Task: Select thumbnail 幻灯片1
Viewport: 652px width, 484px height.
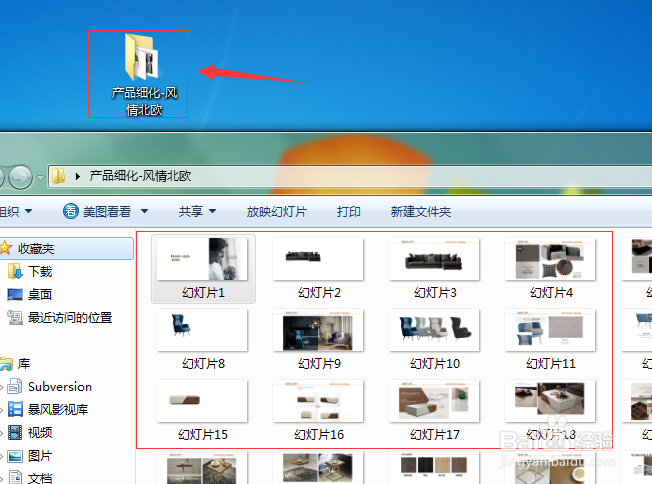Action: pos(202,259)
